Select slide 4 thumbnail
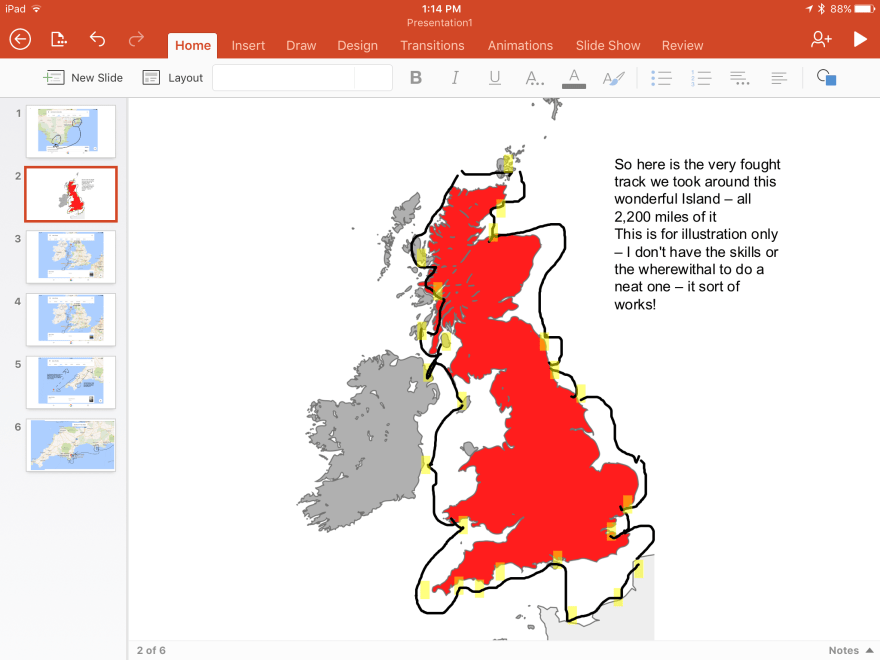The width and height of the screenshot is (880, 660). click(x=70, y=319)
